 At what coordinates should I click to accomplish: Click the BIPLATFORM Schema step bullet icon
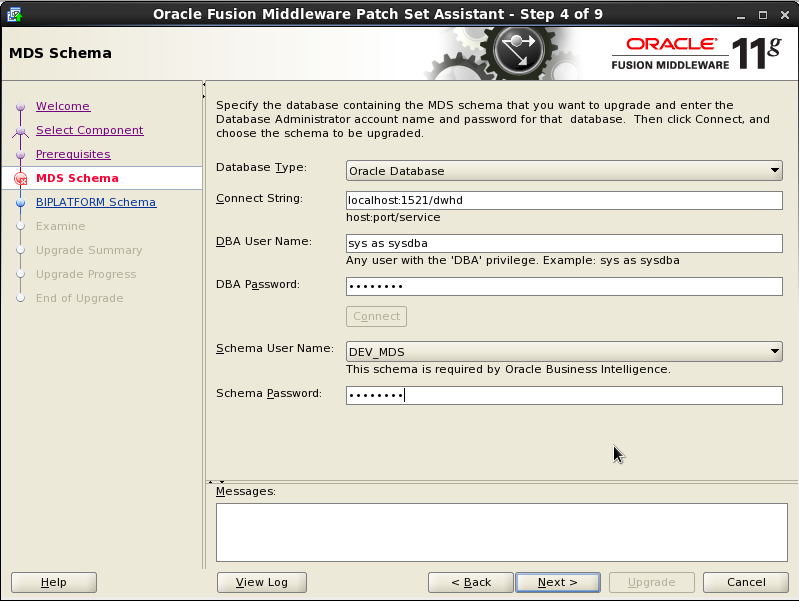[20, 203]
